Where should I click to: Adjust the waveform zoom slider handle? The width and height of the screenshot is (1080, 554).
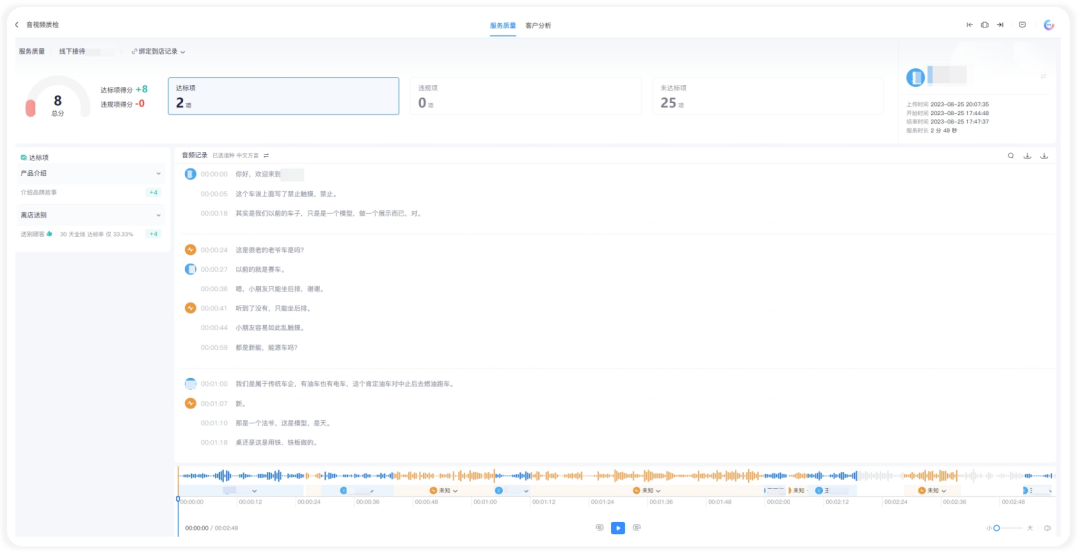[997, 528]
